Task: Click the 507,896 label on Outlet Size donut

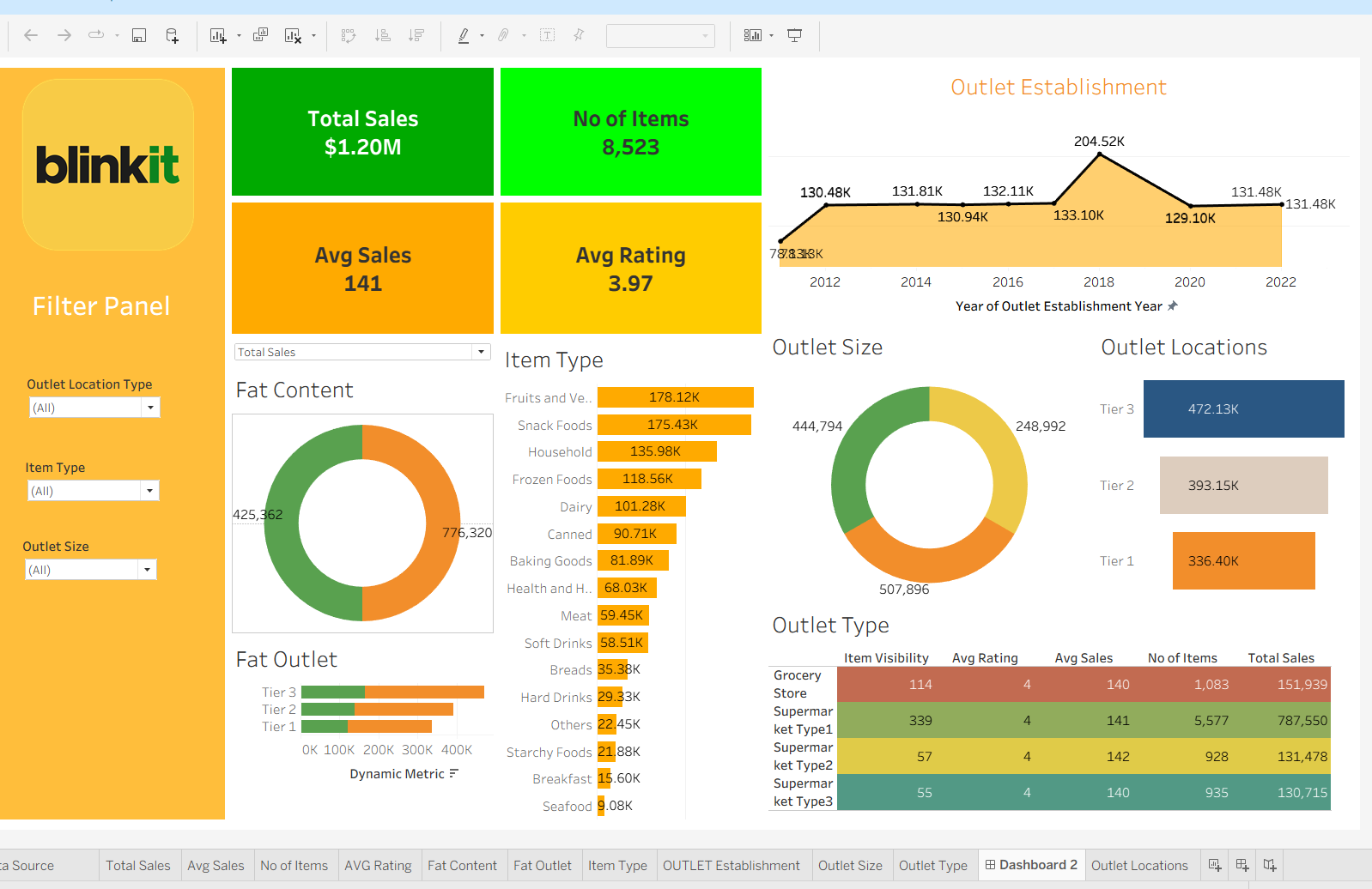Action: (904, 590)
